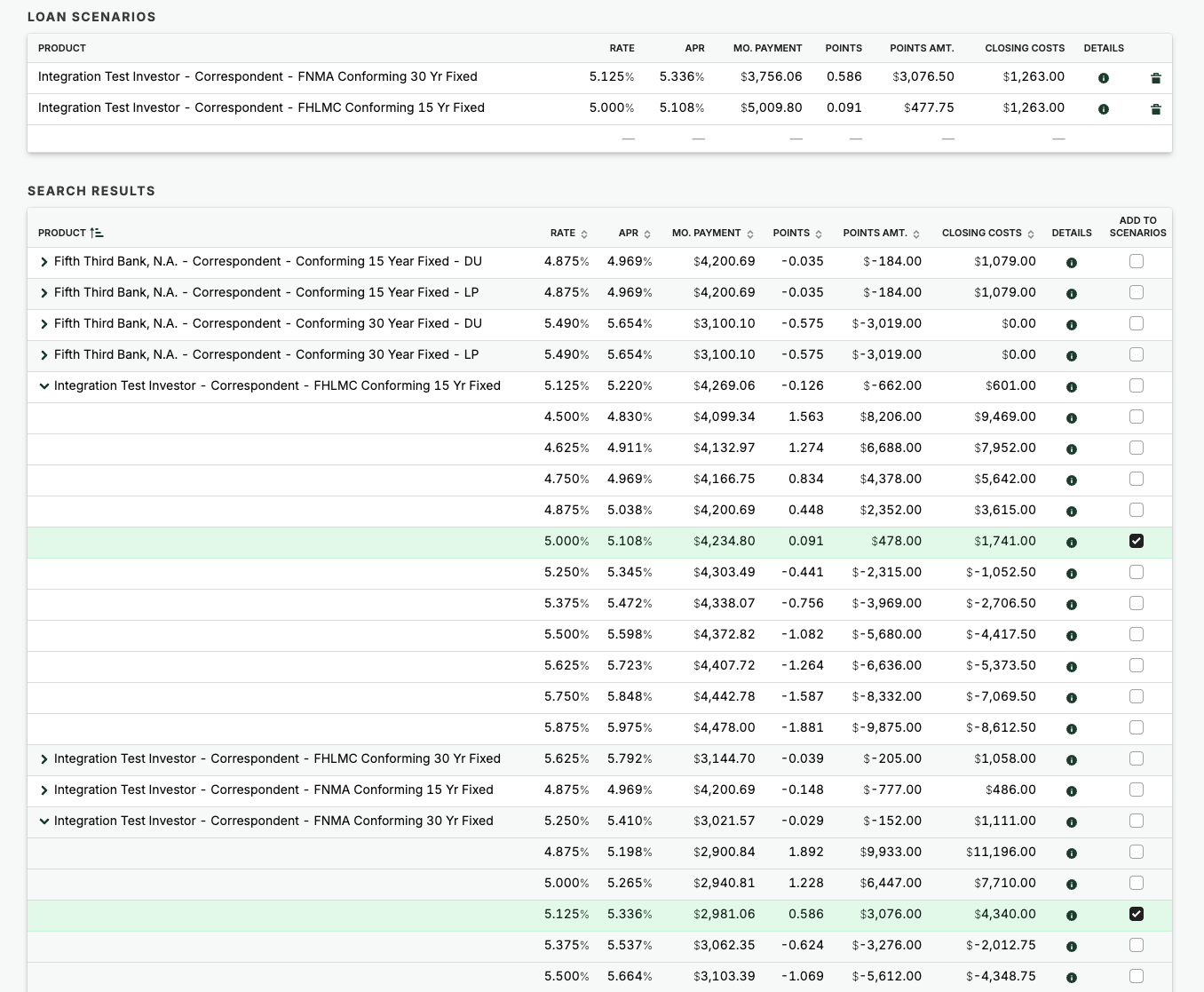1204x992 pixels.
Task: Remove the FHLMC Conforming 15 Yr Fixed loan scenario
Action: coord(1155,109)
